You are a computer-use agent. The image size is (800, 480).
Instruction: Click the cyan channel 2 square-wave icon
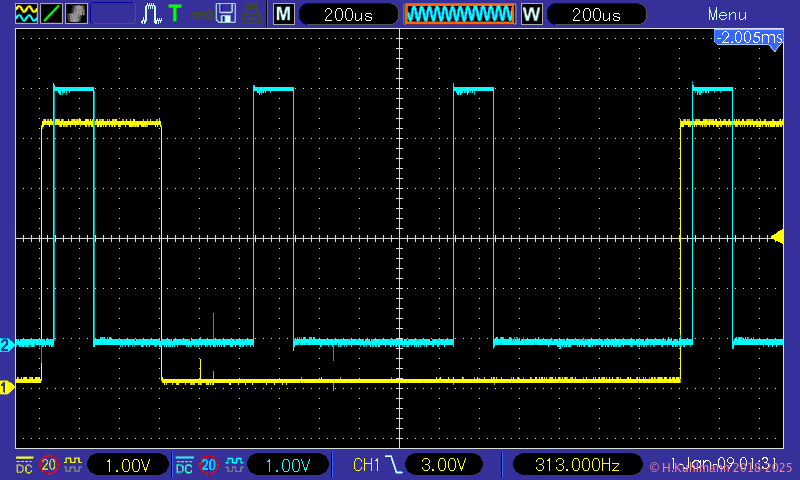tap(234, 464)
